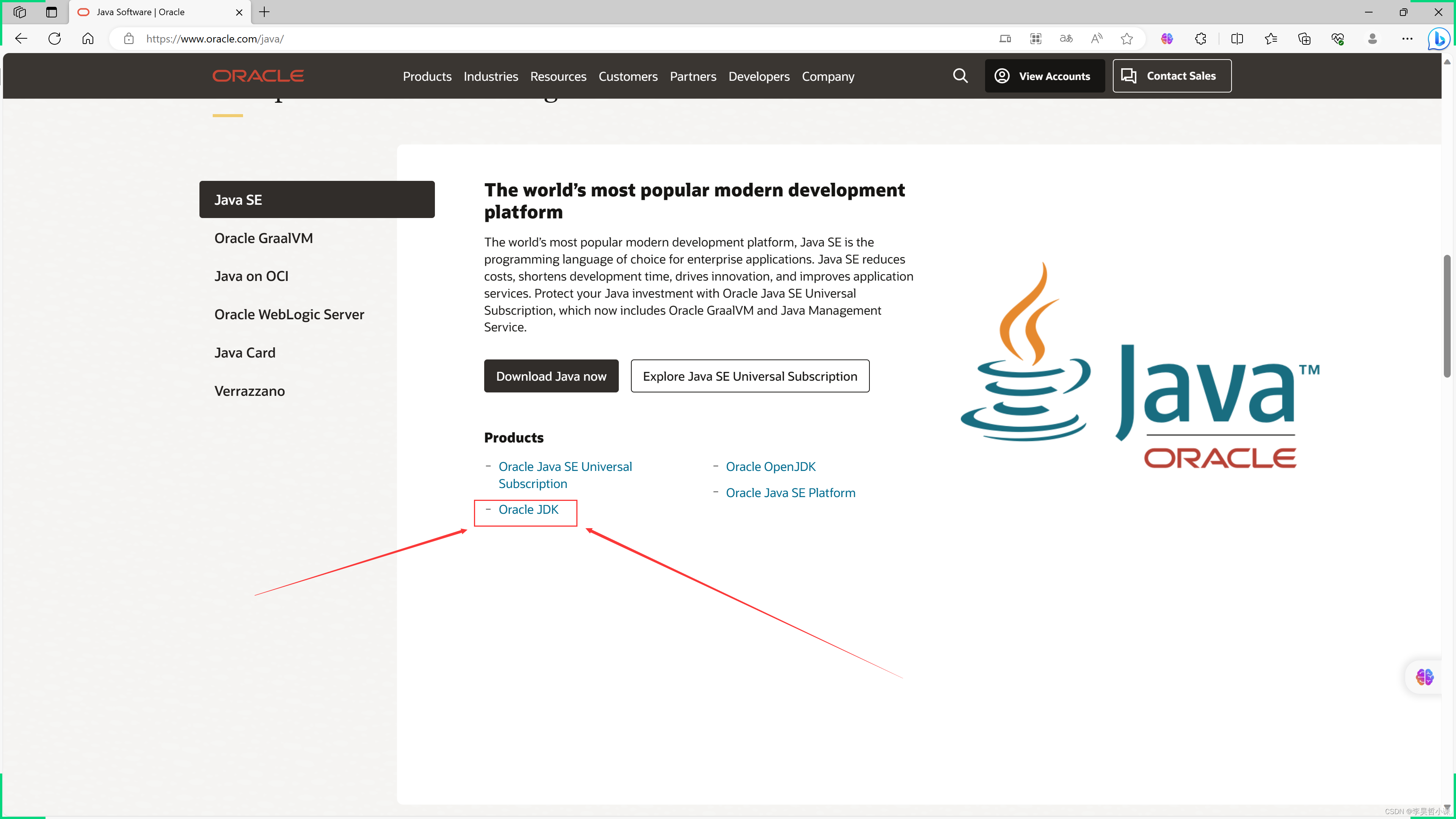Open Oracle Java SE Universal Subscription link
The image size is (1456, 819).
click(x=565, y=475)
